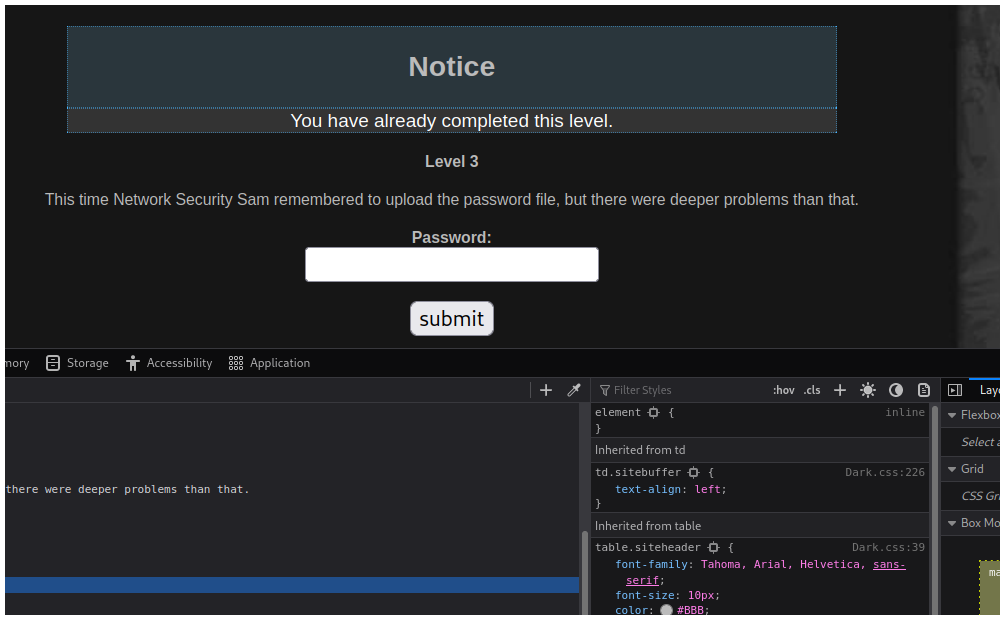The height and width of the screenshot is (620, 1005).
Task: Click selector highlighter icon beside element rule
Action: [x=653, y=412]
